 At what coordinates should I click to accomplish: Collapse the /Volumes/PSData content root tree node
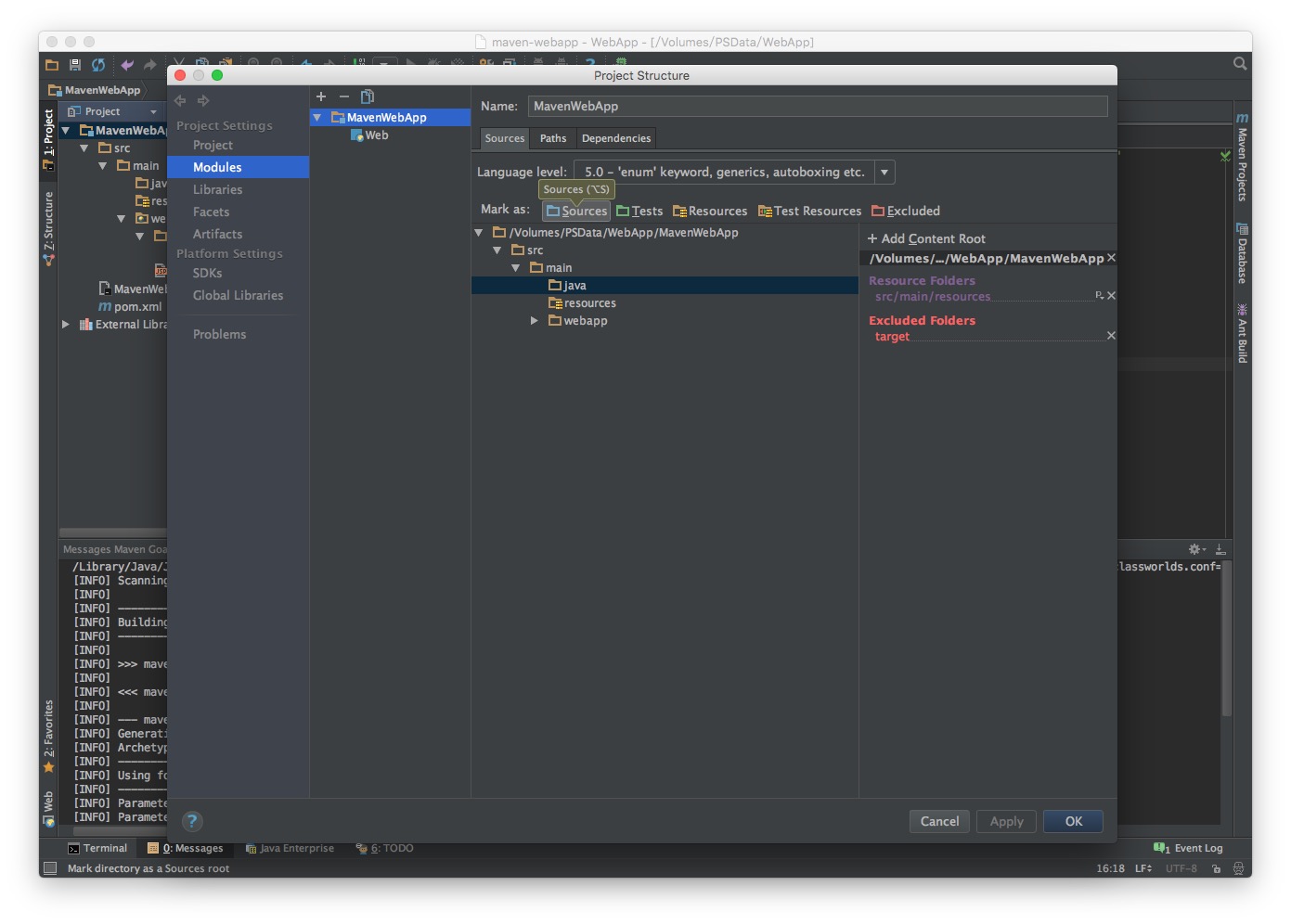479,233
